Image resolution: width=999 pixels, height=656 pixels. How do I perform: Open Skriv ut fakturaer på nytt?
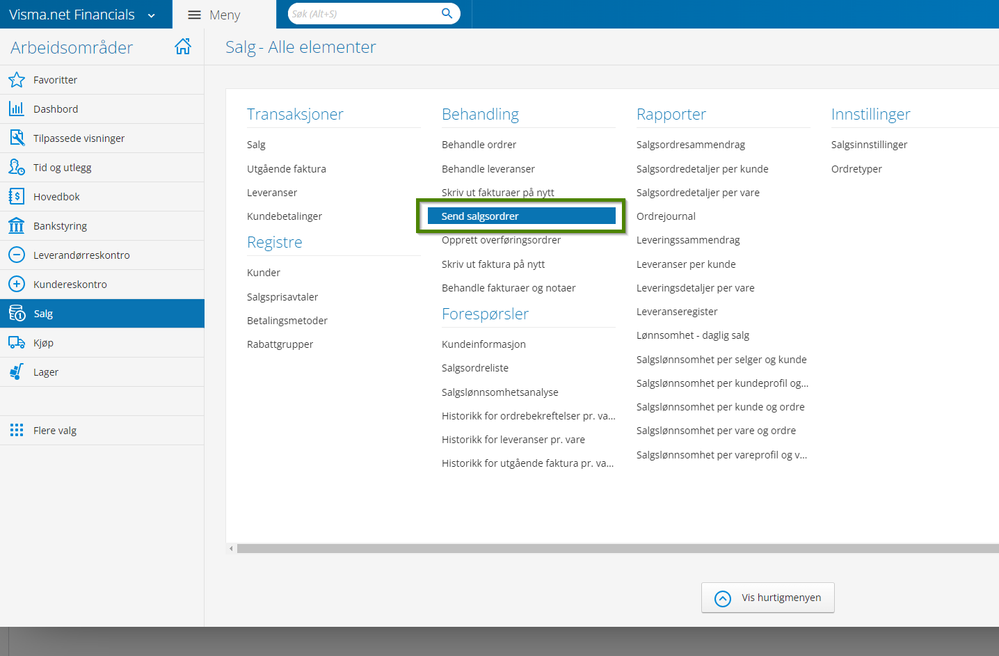pyautogui.click(x=498, y=192)
